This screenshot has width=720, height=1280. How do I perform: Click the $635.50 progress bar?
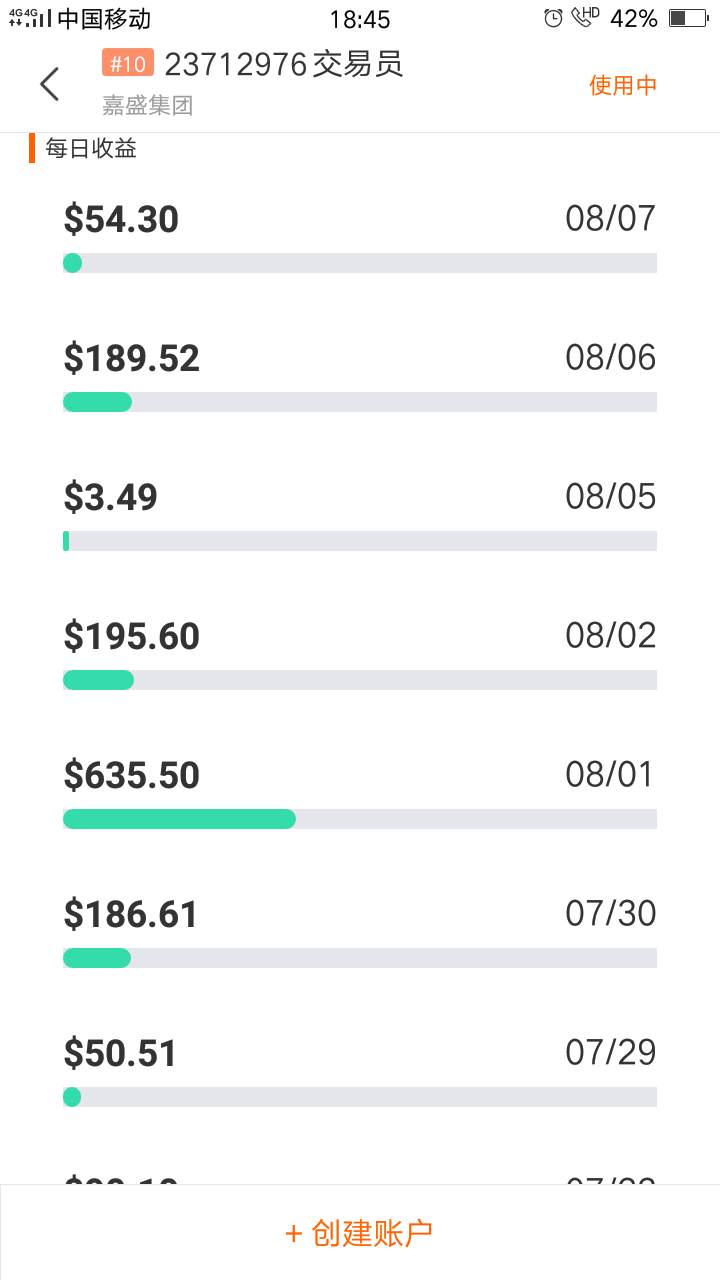360,819
